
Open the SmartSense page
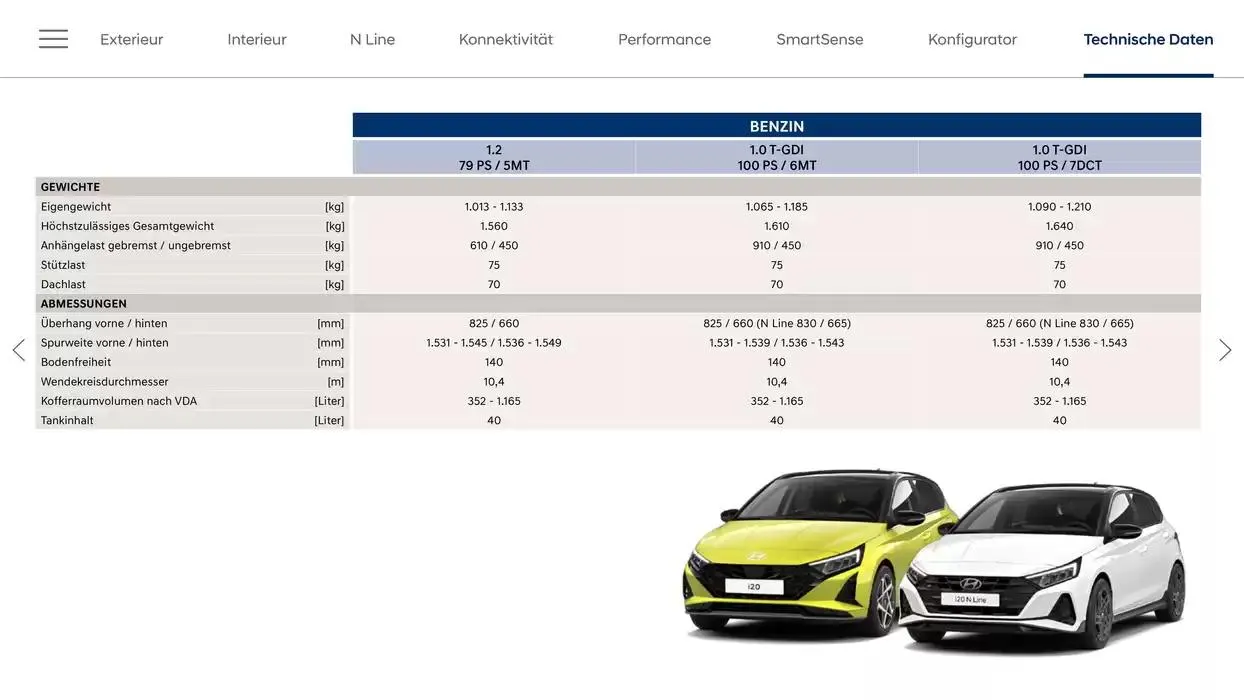click(x=820, y=38)
